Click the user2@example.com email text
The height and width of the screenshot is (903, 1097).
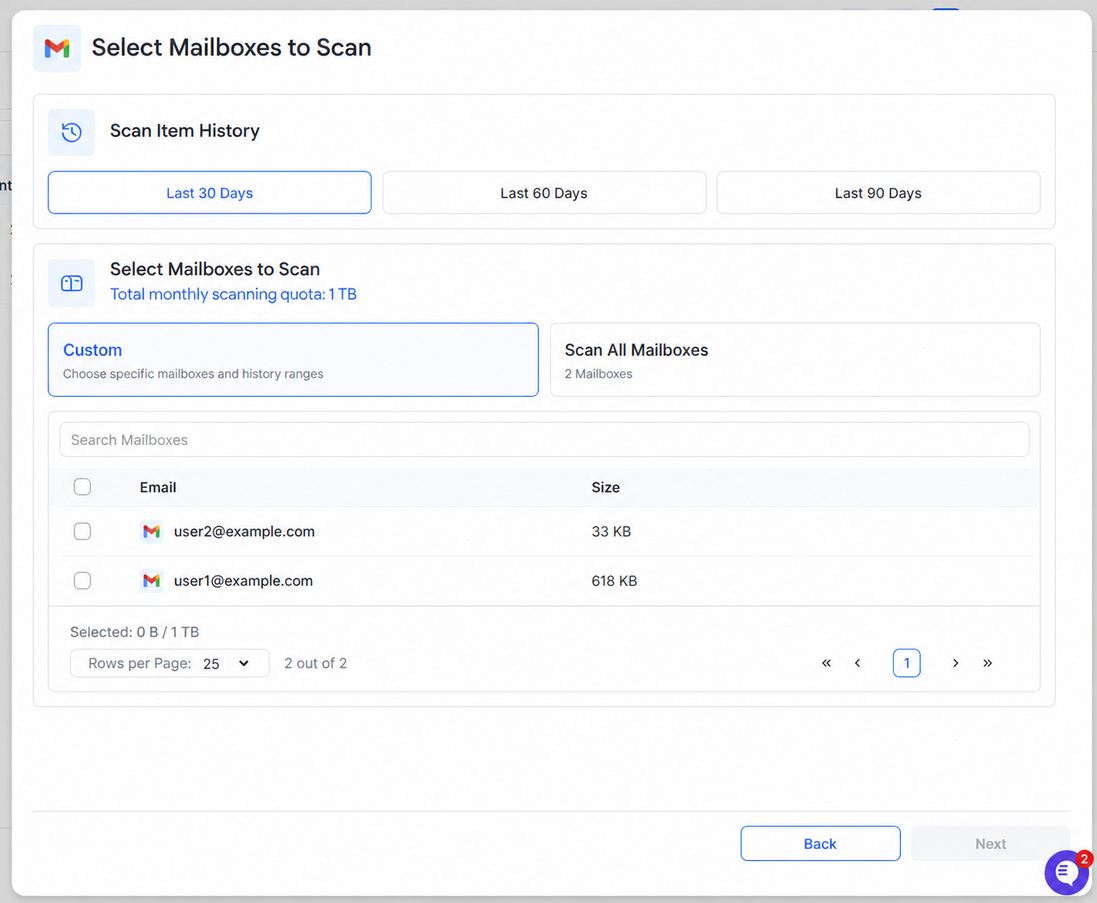point(244,532)
